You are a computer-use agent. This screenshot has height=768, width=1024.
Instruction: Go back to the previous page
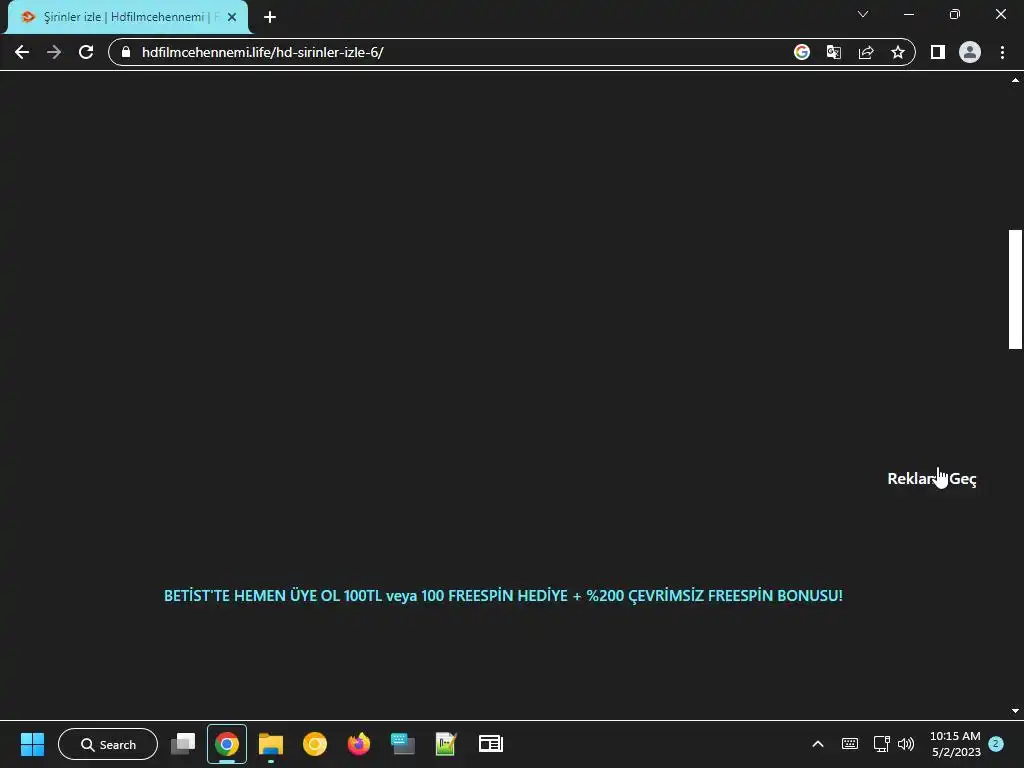(x=22, y=52)
